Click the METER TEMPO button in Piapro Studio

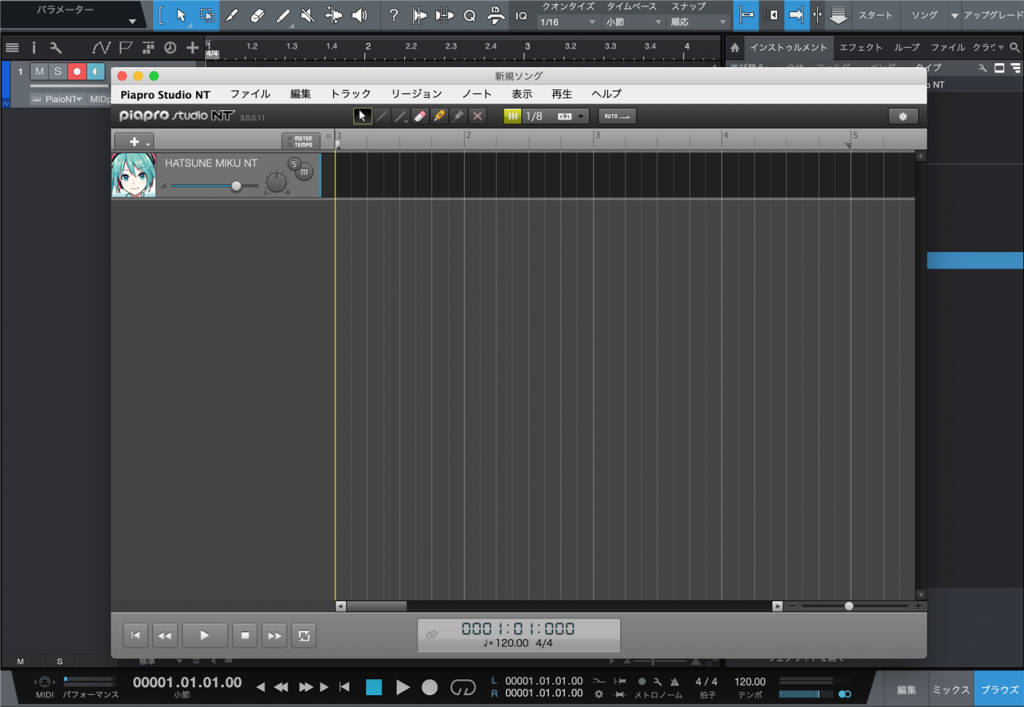click(301, 140)
